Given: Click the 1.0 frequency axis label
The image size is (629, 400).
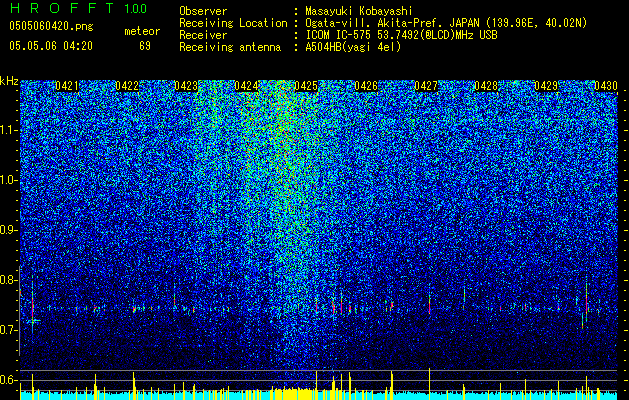Looking at the screenshot, I should [x=9, y=180].
